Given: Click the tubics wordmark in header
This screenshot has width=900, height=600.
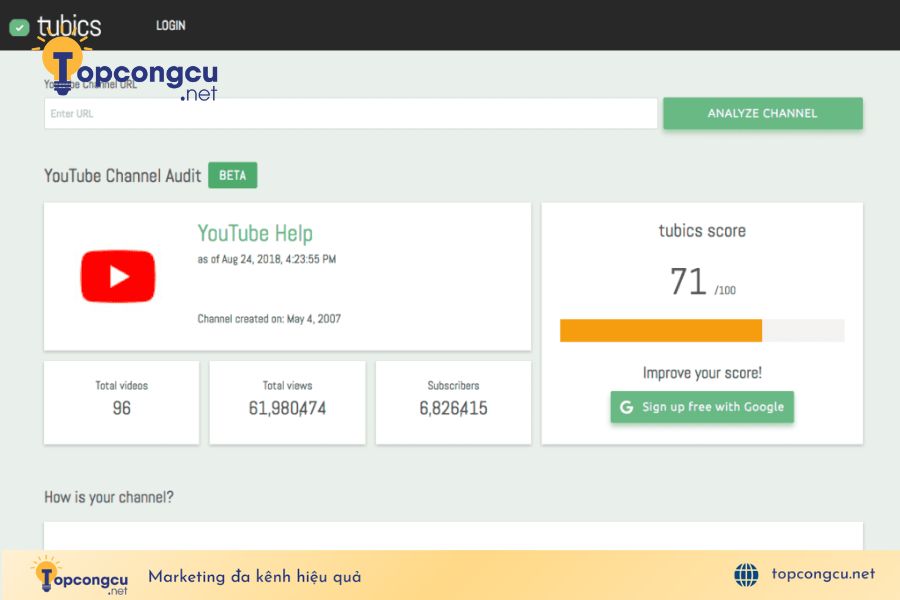Looking at the screenshot, I should pos(69,26).
